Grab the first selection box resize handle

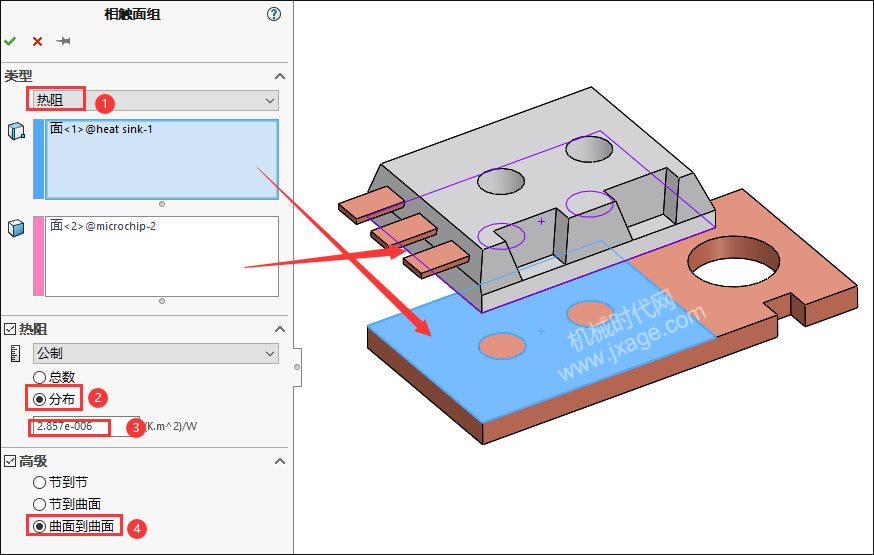click(162, 204)
